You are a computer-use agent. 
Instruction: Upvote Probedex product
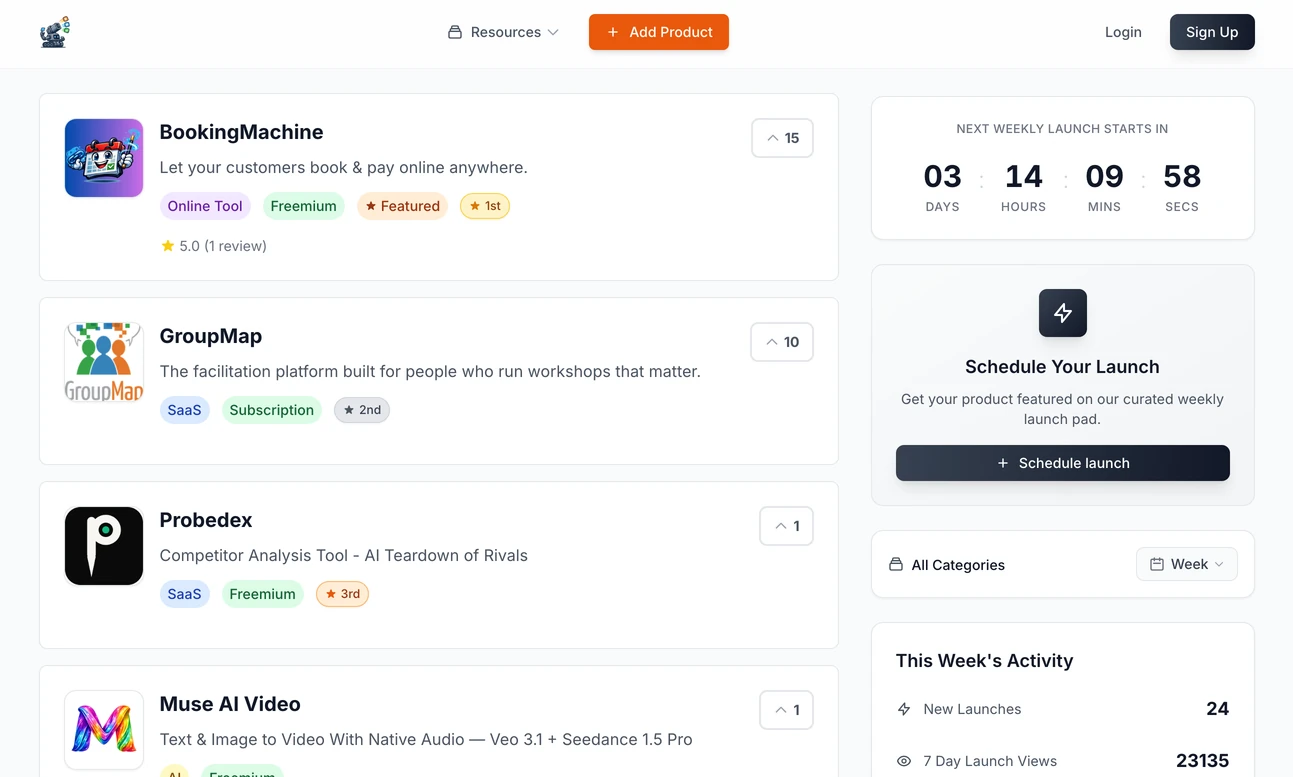pos(786,526)
